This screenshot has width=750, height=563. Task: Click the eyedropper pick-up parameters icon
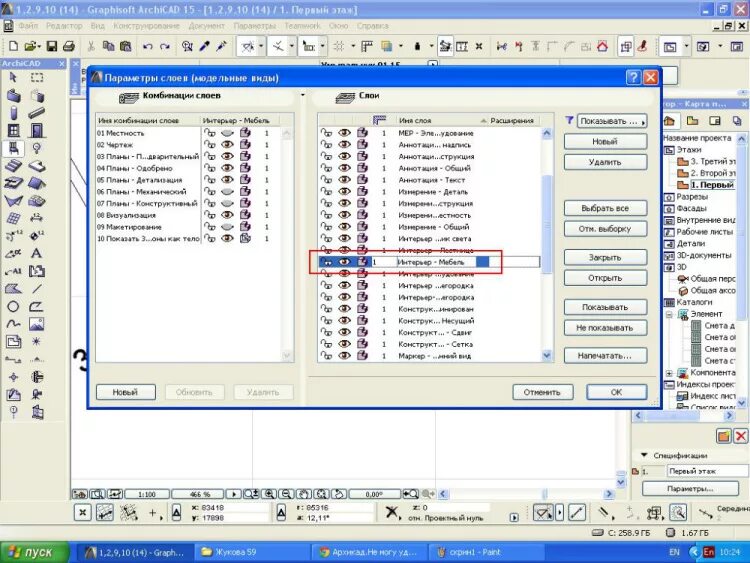(205, 46)
